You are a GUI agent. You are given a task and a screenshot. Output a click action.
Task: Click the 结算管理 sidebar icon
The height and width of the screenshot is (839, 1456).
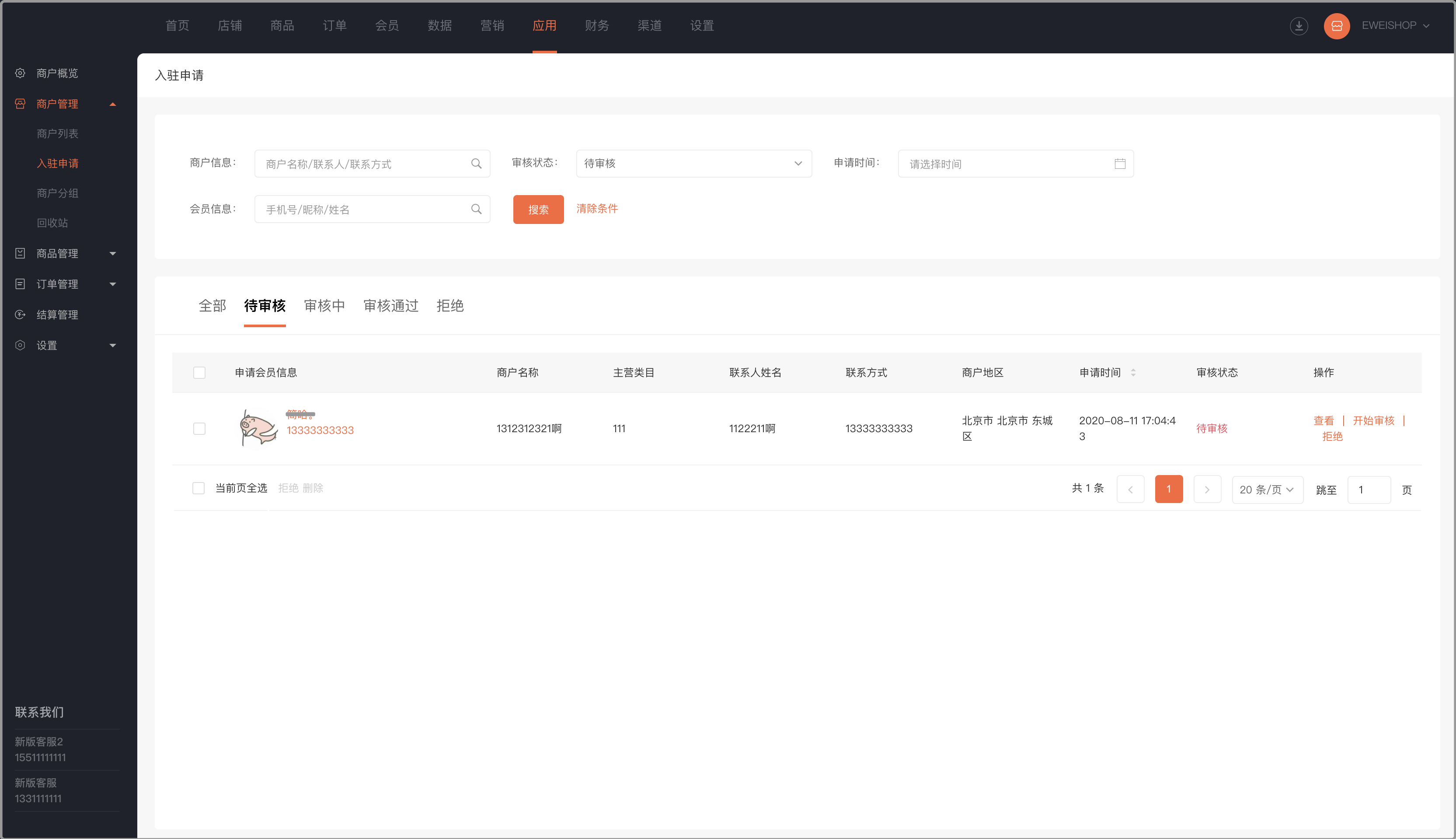[x=20, y=314]
